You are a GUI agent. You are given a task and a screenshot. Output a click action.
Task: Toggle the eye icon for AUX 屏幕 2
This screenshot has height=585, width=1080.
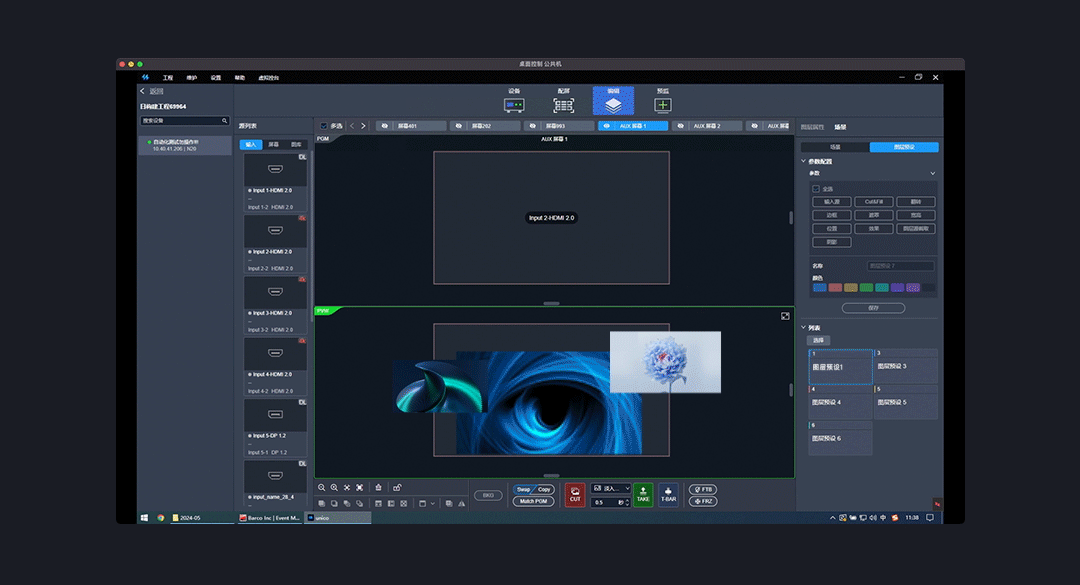click(x=681, y=126)
